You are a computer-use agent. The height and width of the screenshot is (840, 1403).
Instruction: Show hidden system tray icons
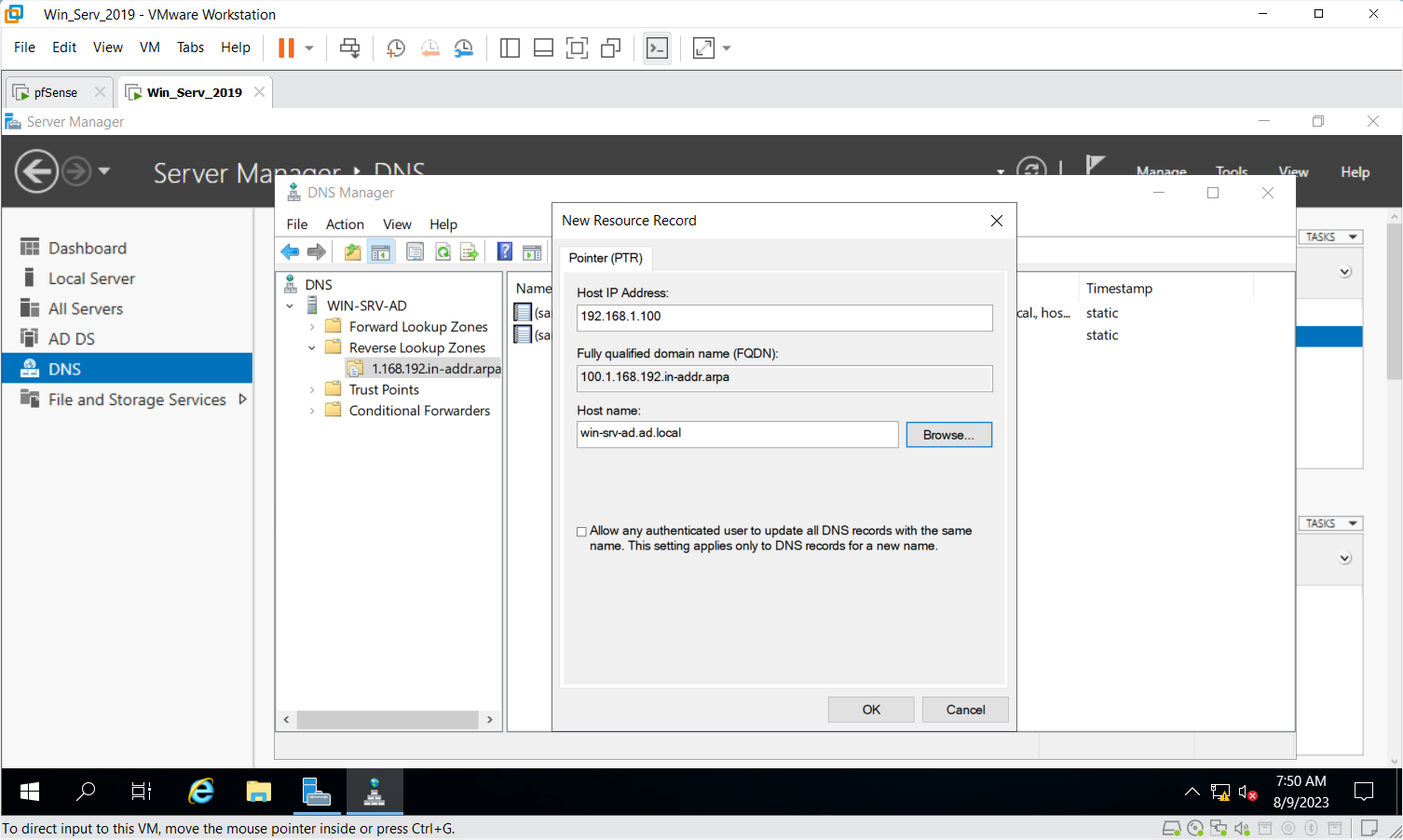coord(1192,793)
